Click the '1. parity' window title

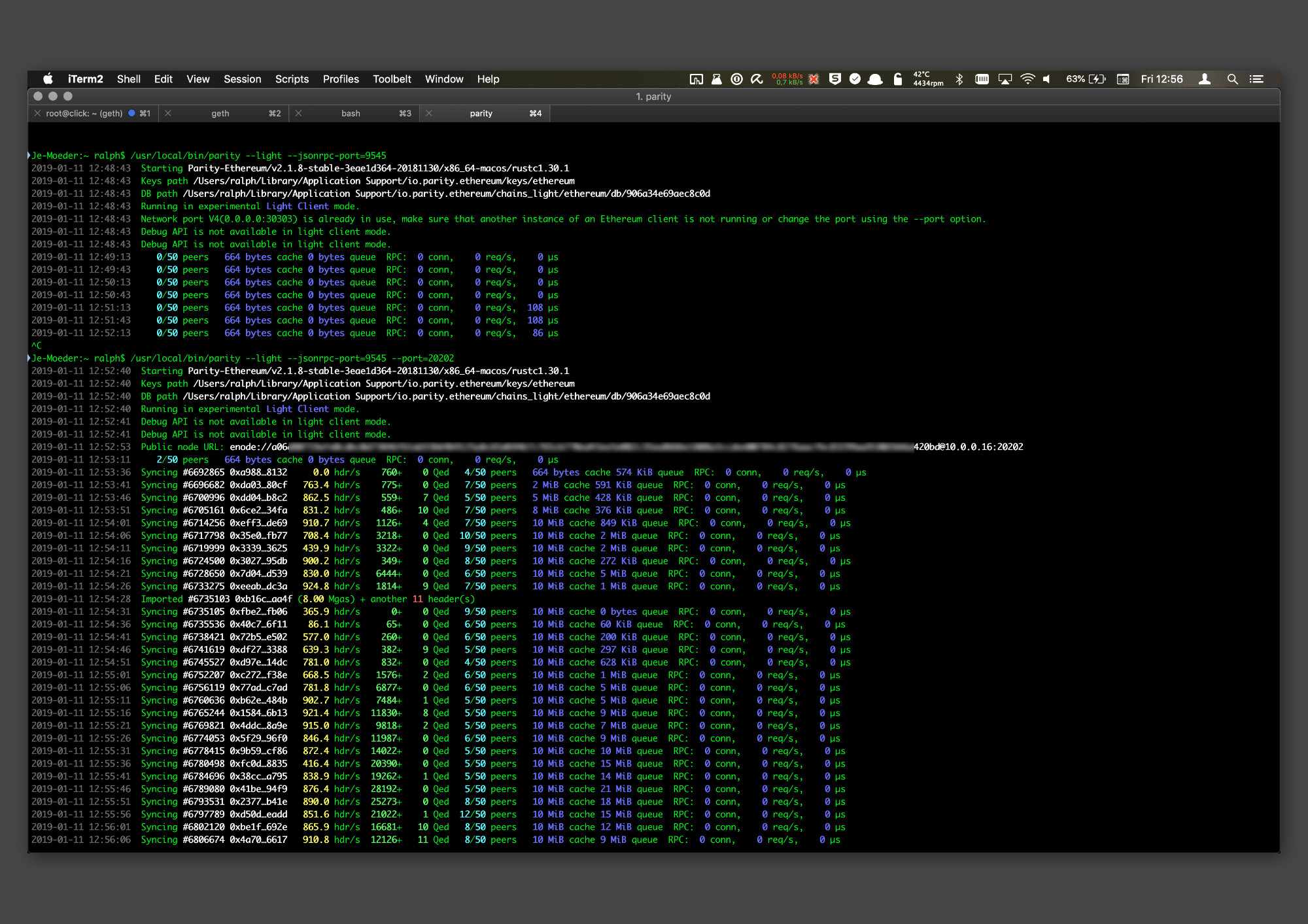click(x=653, y=96)
